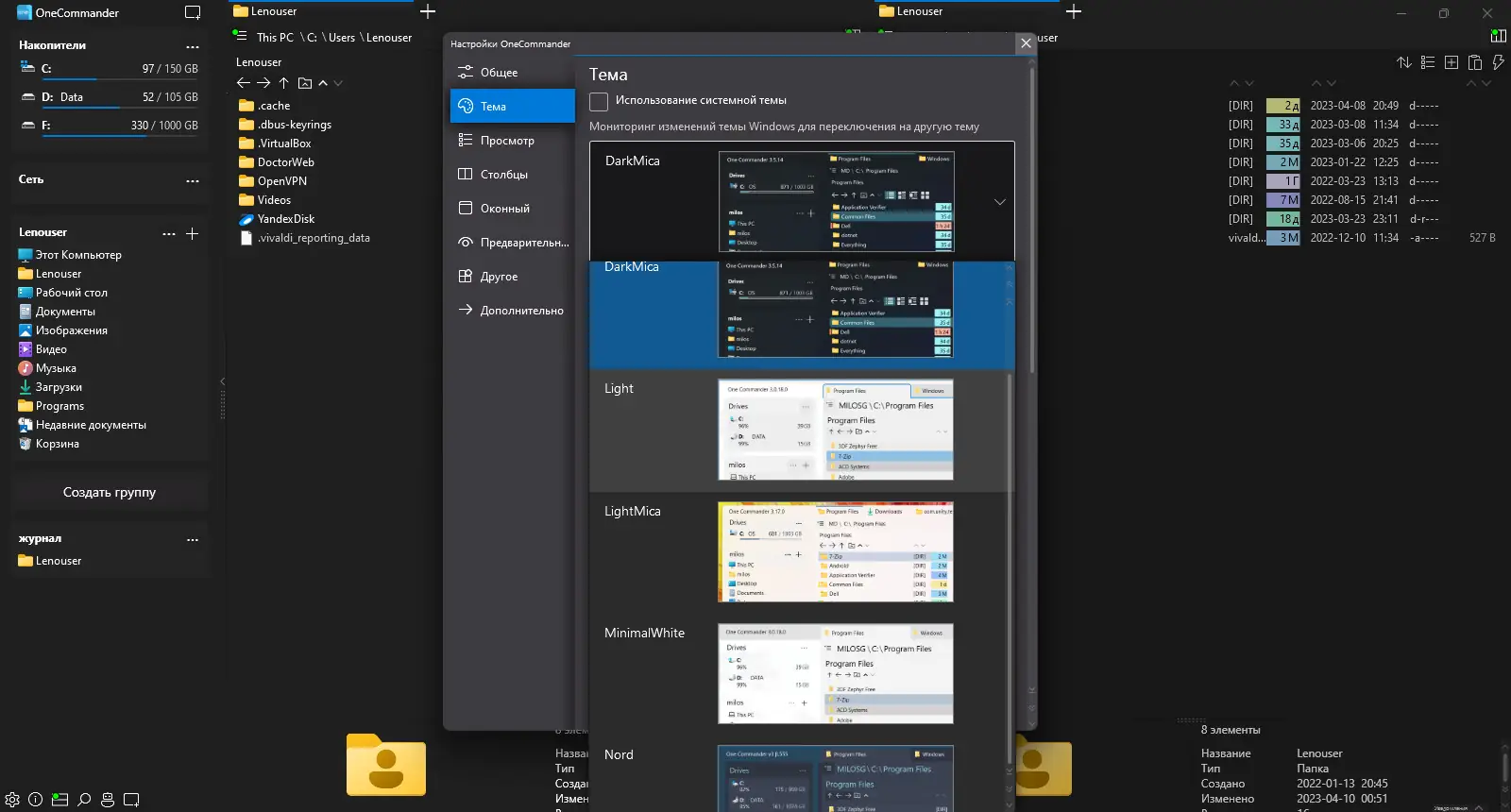The image size is (1511, 812).
Task: Close the Настройки OneCommander dialog
Action: (1026, 43)
